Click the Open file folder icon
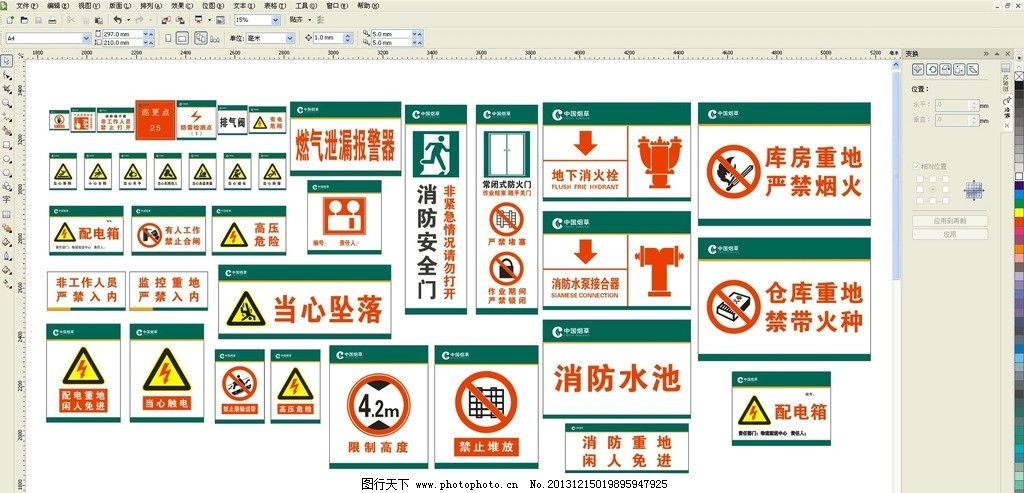Image resolution: width=1024 pixels, height=493 pixels. 24,20
